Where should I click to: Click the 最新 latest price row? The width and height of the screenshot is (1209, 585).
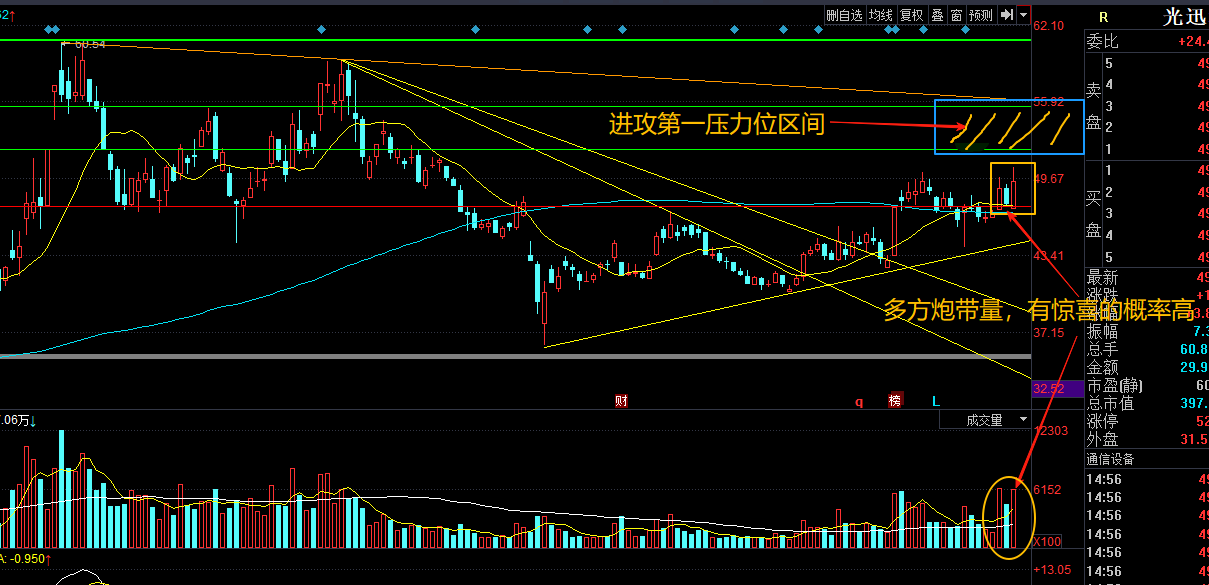coord(1147,277)
